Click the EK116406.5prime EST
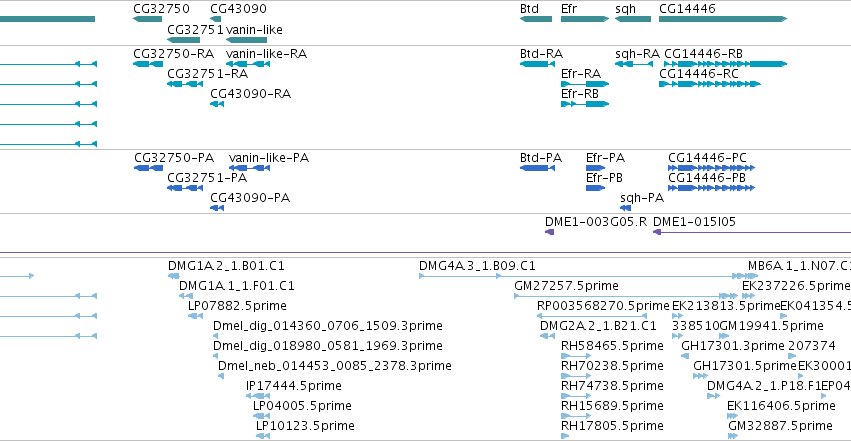Screen dimensions: 851x441 point(733,417)
